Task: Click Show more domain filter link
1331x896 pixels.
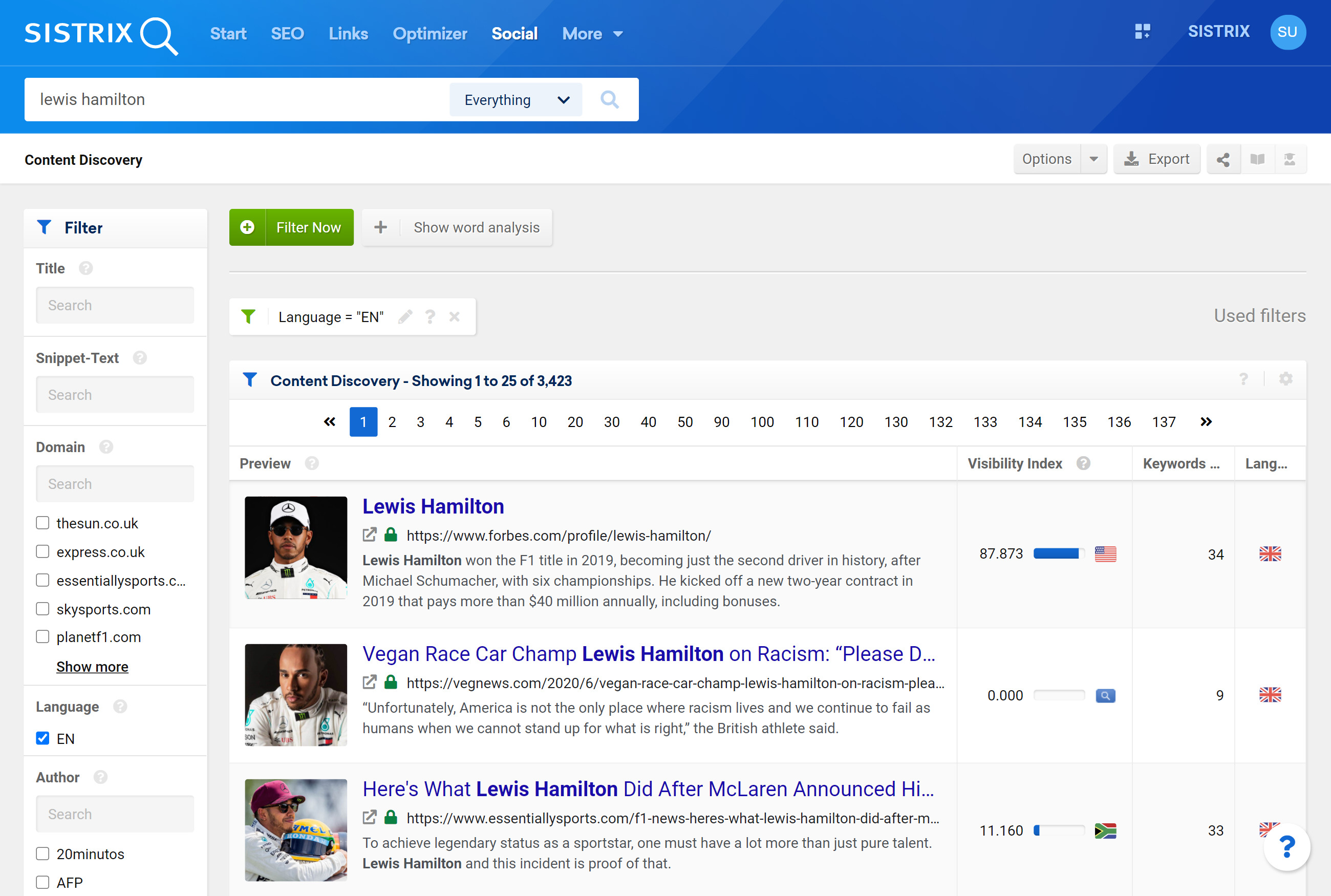Action: click(92, 666)
